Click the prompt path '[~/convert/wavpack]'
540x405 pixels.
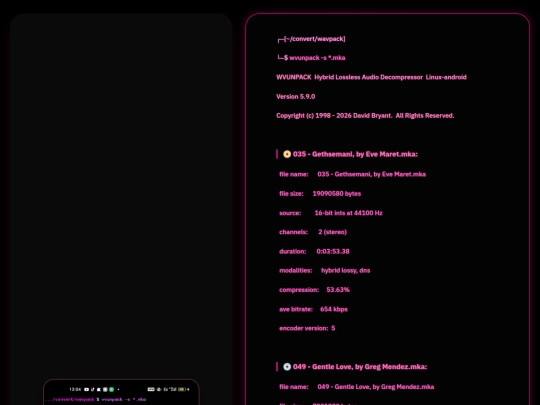tap(315, 39)
